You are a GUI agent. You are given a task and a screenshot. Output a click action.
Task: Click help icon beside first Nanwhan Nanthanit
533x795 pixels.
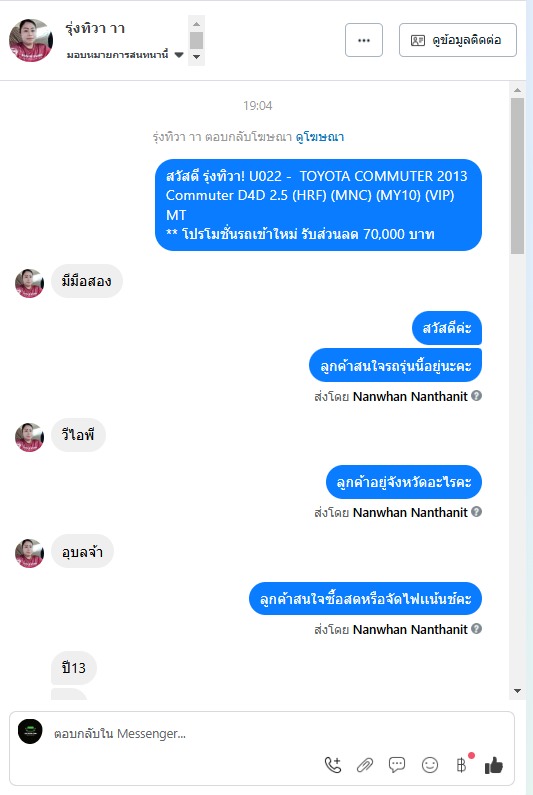(x=476, y=395)
